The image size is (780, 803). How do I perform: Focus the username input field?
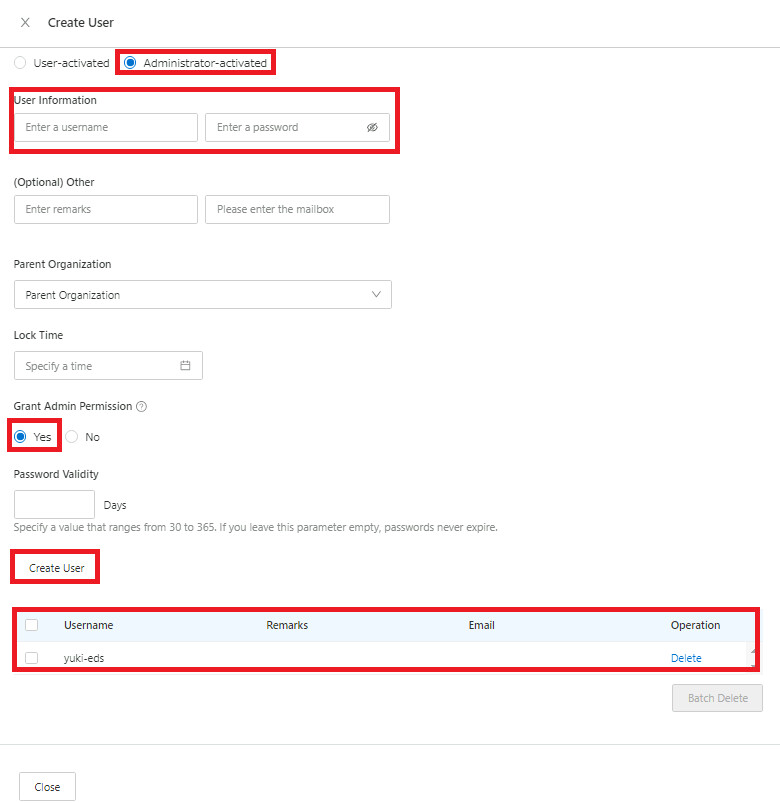(x=105, y=128)
